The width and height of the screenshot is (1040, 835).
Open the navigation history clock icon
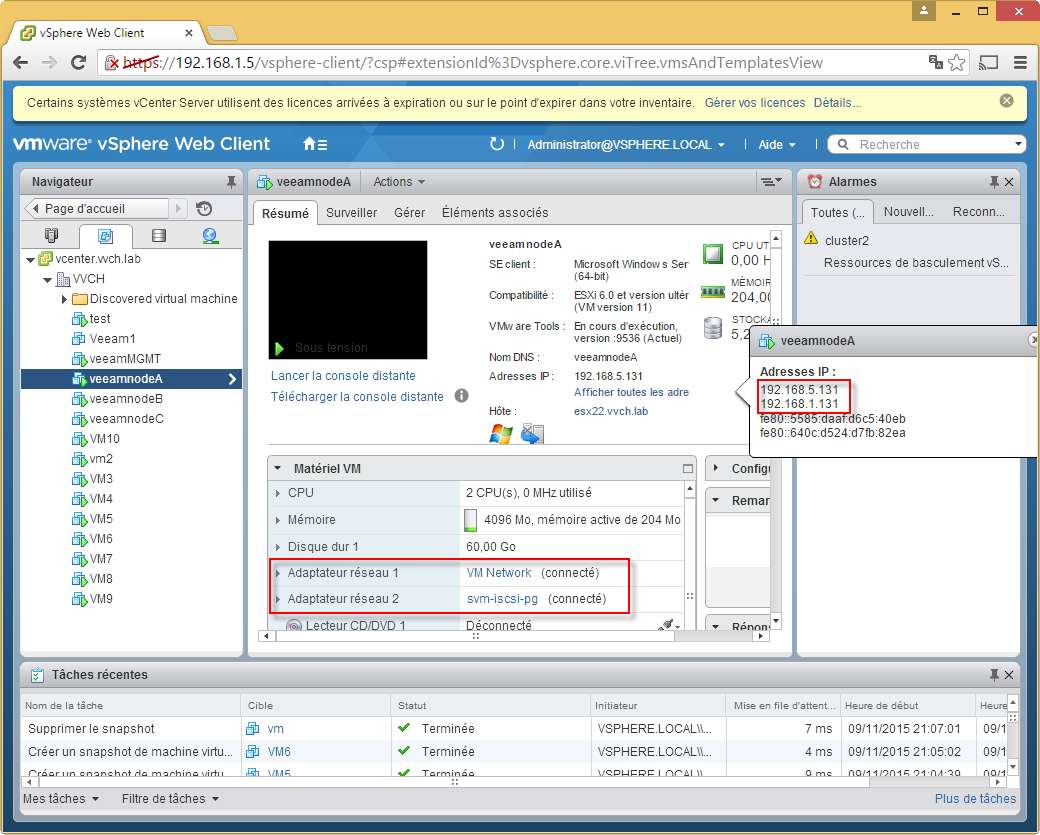tap(204, 209)
